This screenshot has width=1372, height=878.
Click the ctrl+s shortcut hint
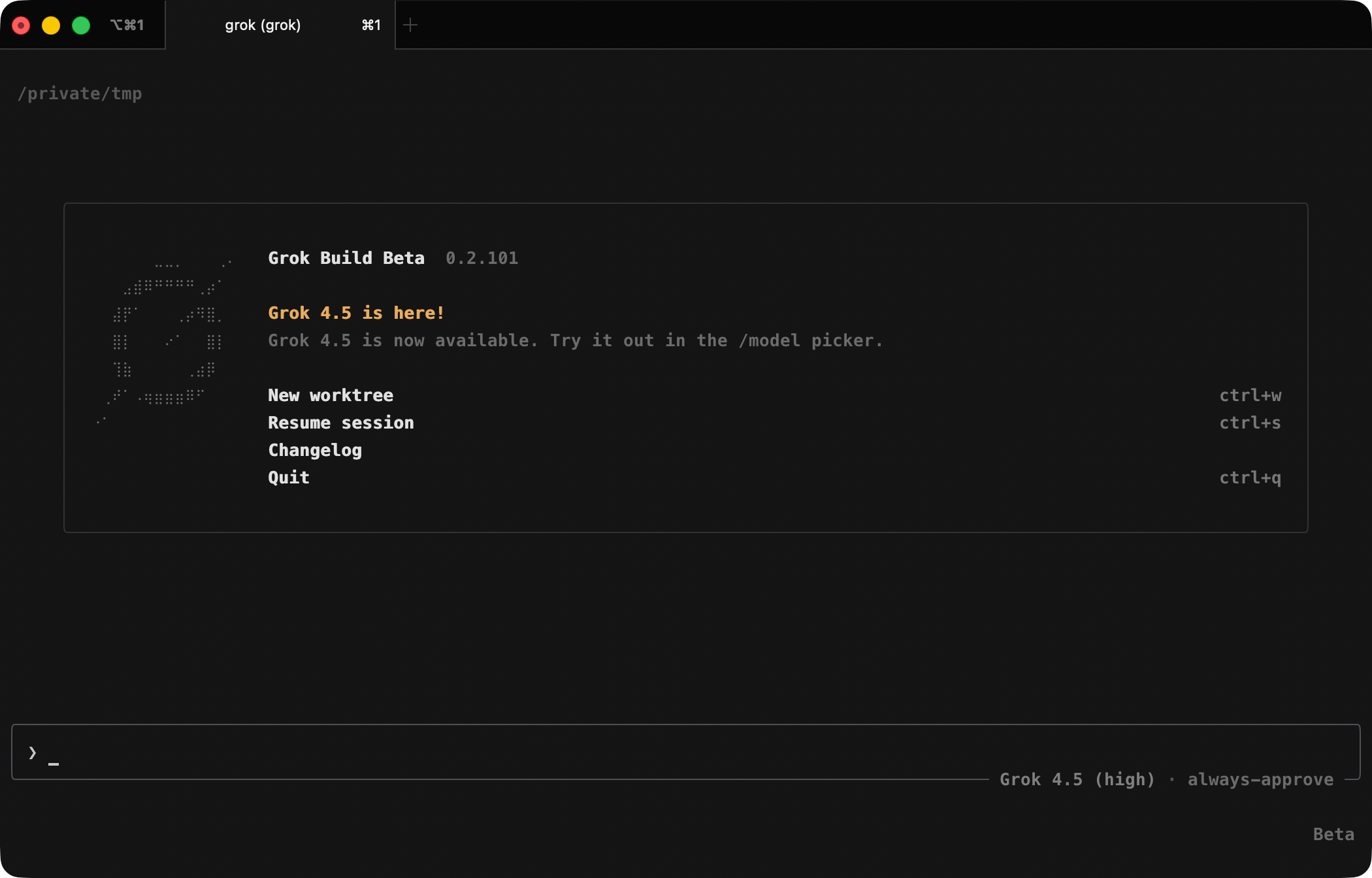click(1250, 423)
